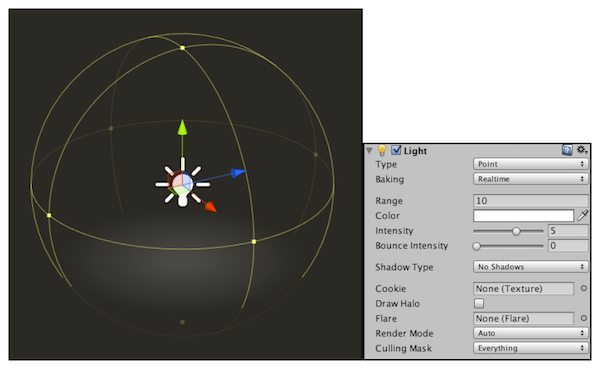This screenshot has width=600, height=369.
Task: Click the light bulb icon in Light header
Action: coord(382,150)
